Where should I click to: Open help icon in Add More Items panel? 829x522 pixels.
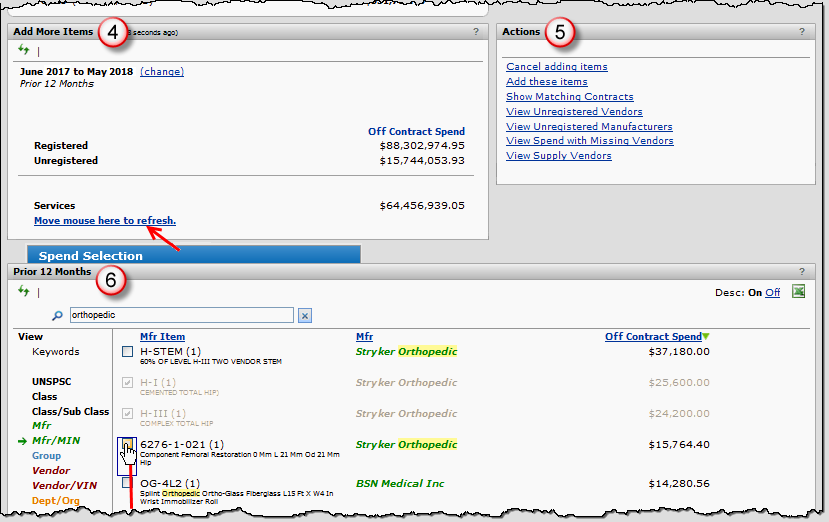pyautogui.click(x=476, y=32)
